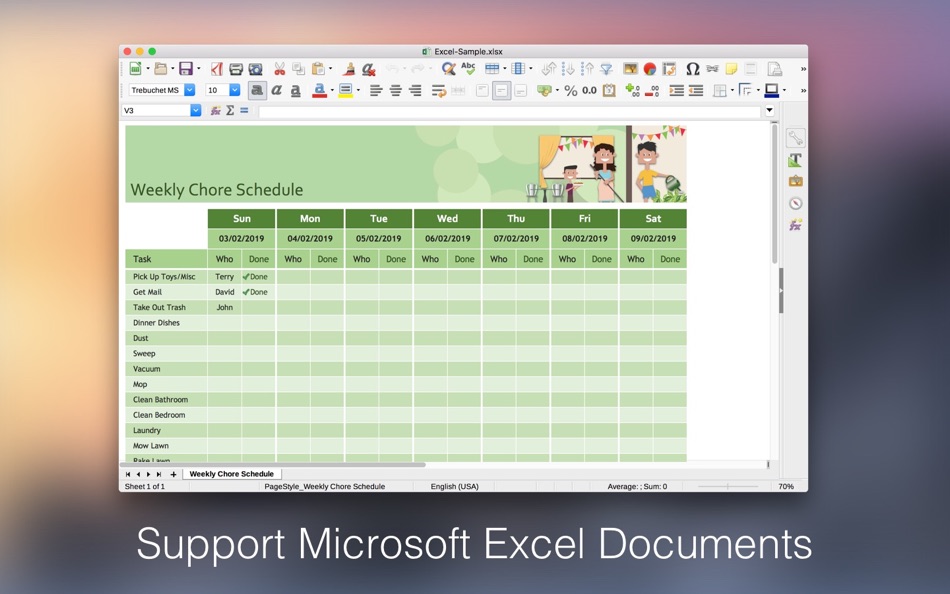Insert special character (Omega)
Image resolution: width=950 pixels, height=594 pixels.
[693, 68]
